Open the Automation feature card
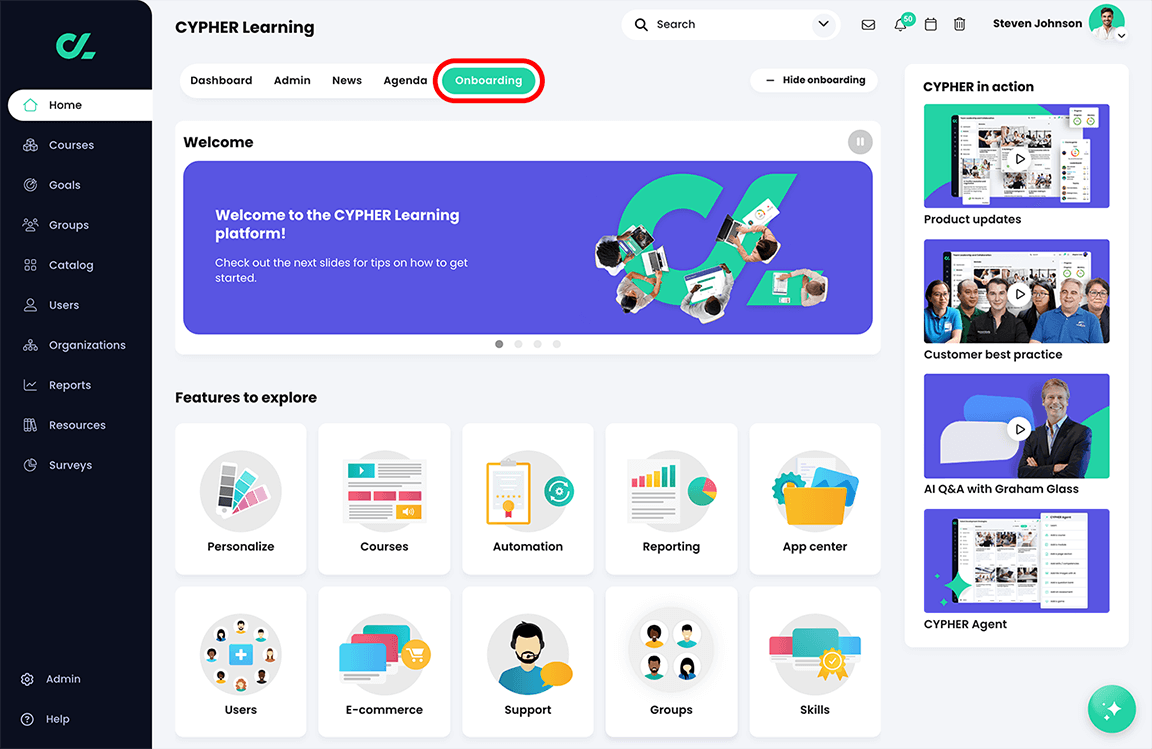 [527, 500]
